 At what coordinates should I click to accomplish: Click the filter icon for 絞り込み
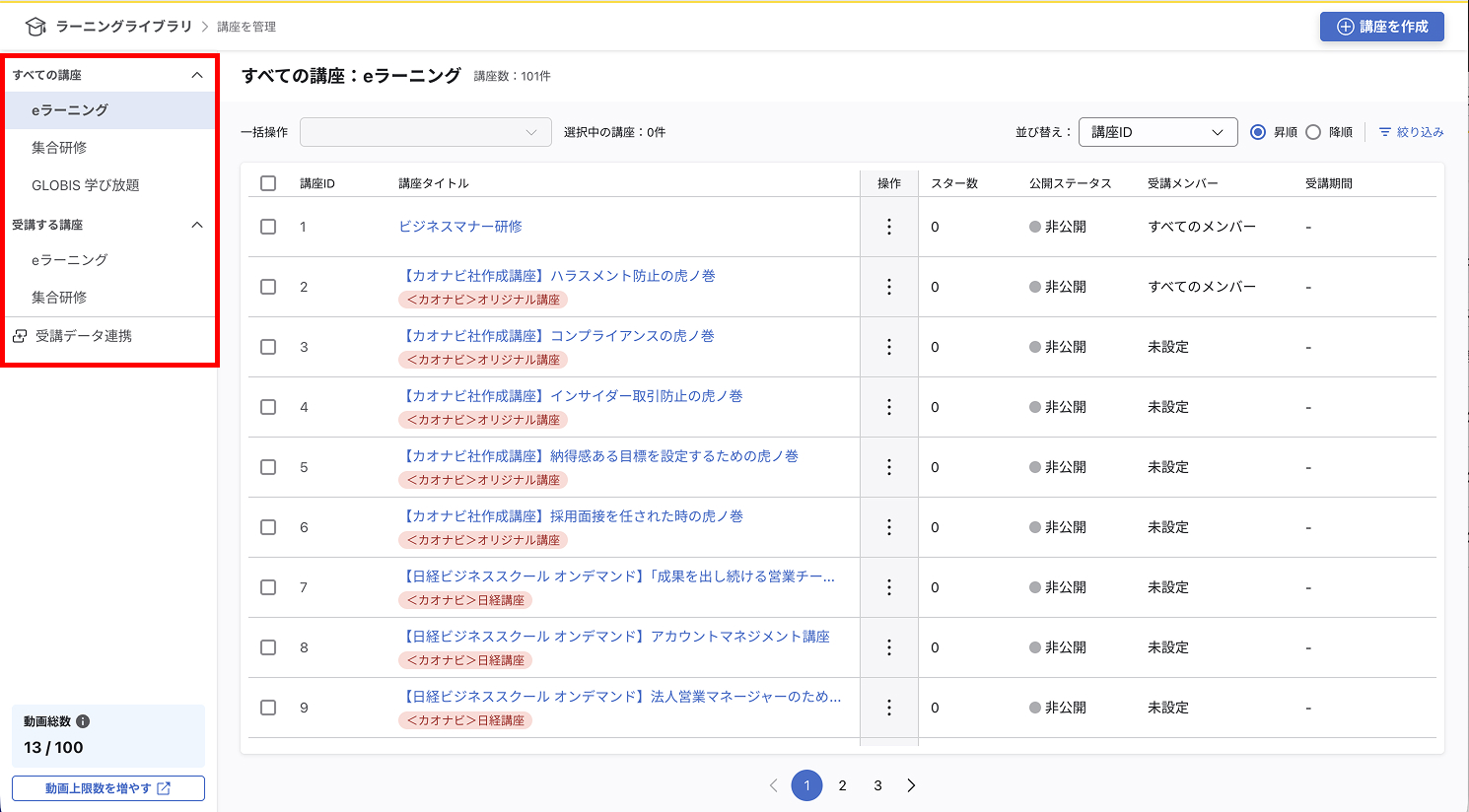click(1385, 132)
